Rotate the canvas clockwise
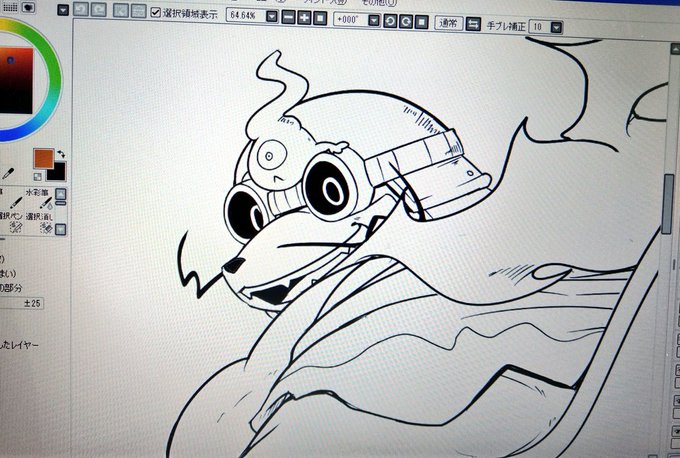Screen dimensions: 680x458 tap(405, 21)
